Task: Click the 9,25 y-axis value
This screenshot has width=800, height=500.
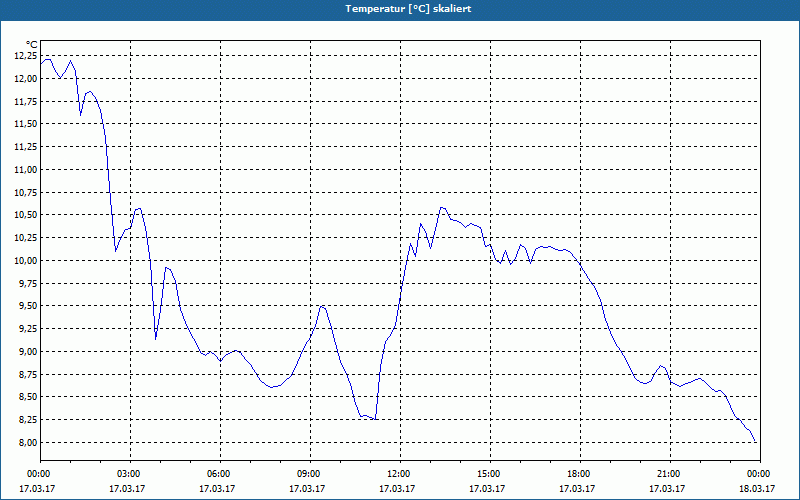Action: coord(28,329)
